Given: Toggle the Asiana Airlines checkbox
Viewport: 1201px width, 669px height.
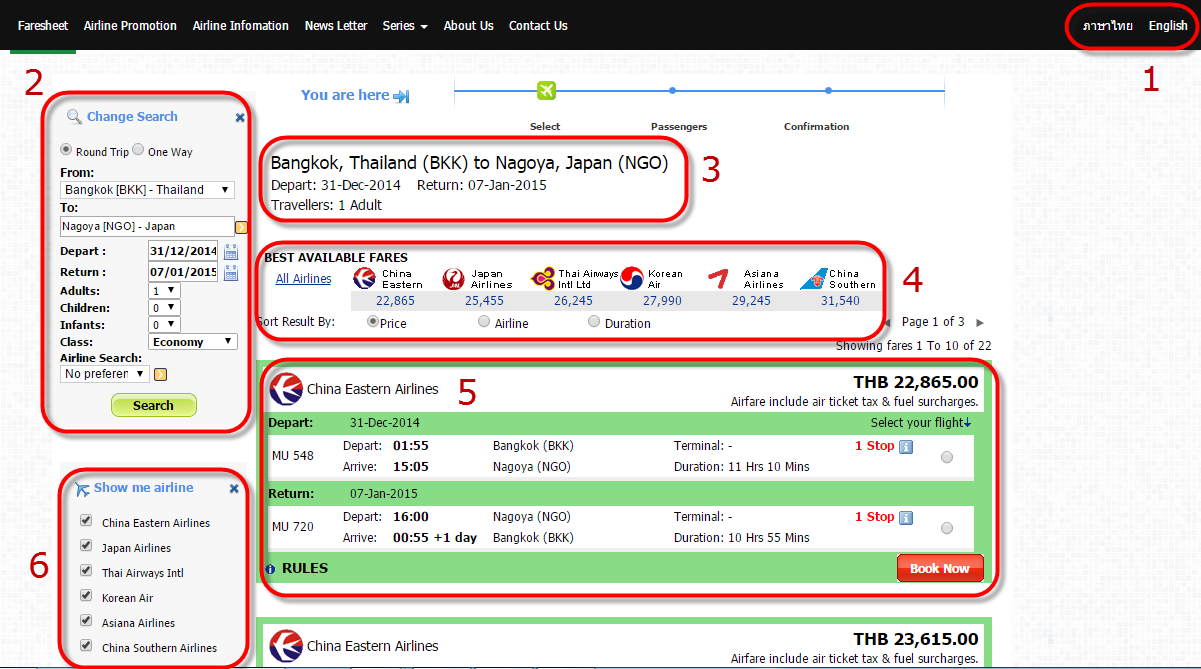Looking at the screenshot, I should coord(86,621).
